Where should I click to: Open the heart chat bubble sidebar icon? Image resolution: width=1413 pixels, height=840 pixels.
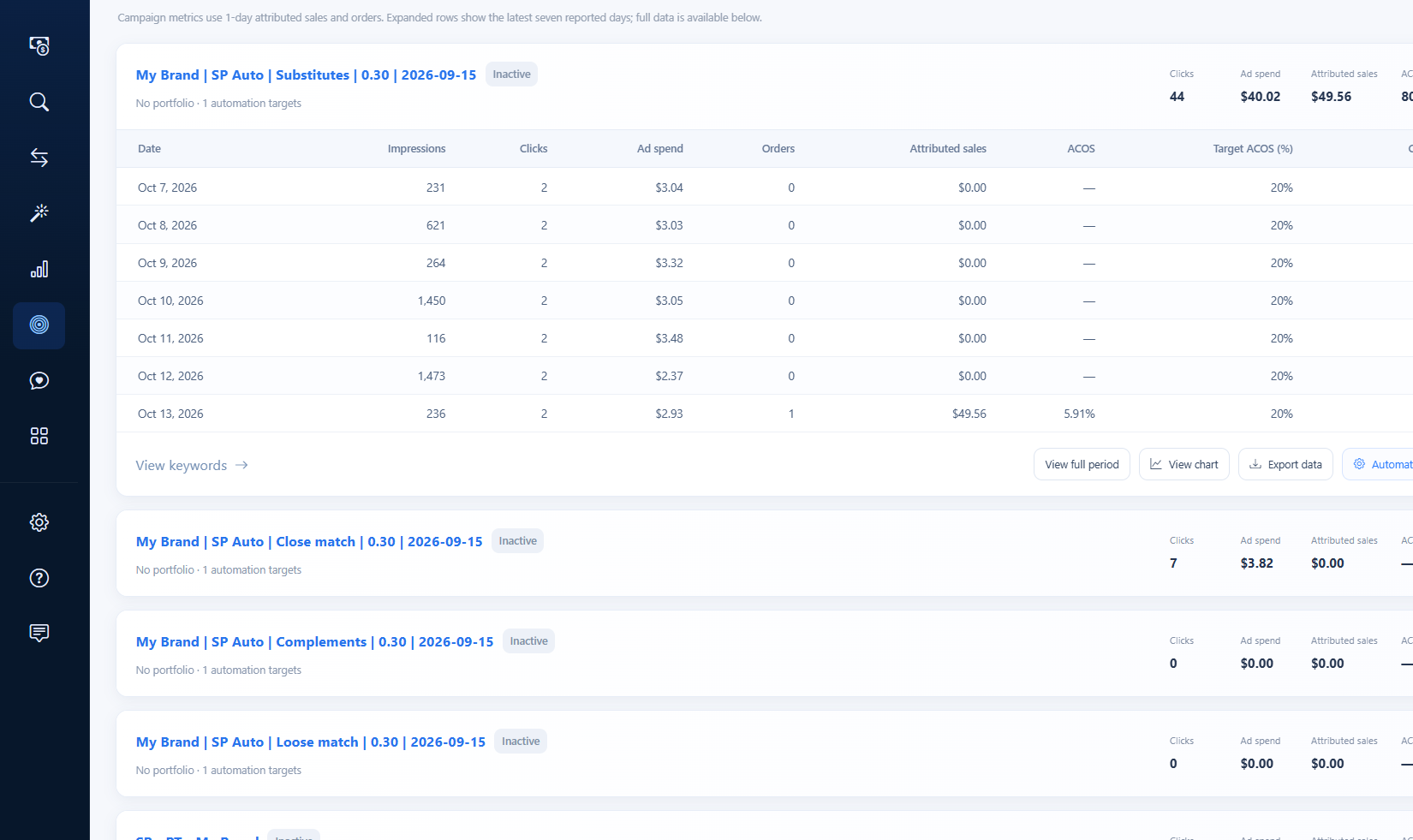[x=39, y=381]
